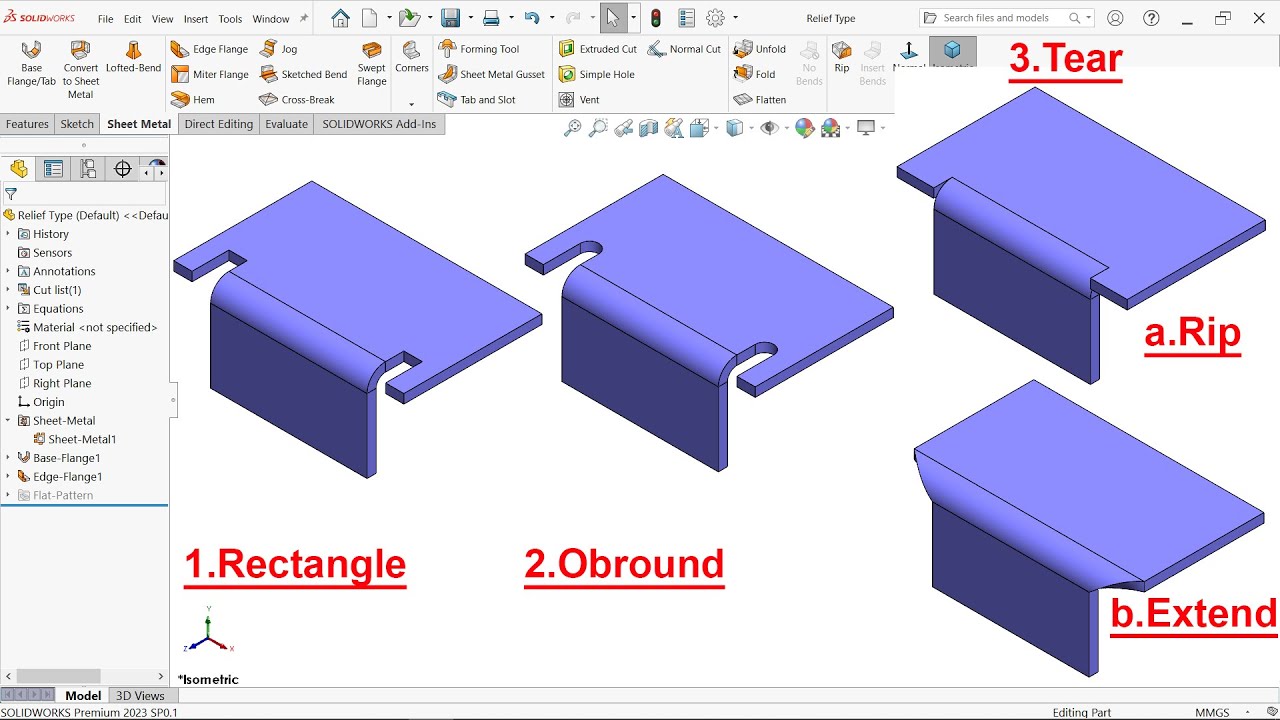Open the DimXpertManager crosshair tab
Viewport: 1280px width, 720px height.
[x=123, y=169]
